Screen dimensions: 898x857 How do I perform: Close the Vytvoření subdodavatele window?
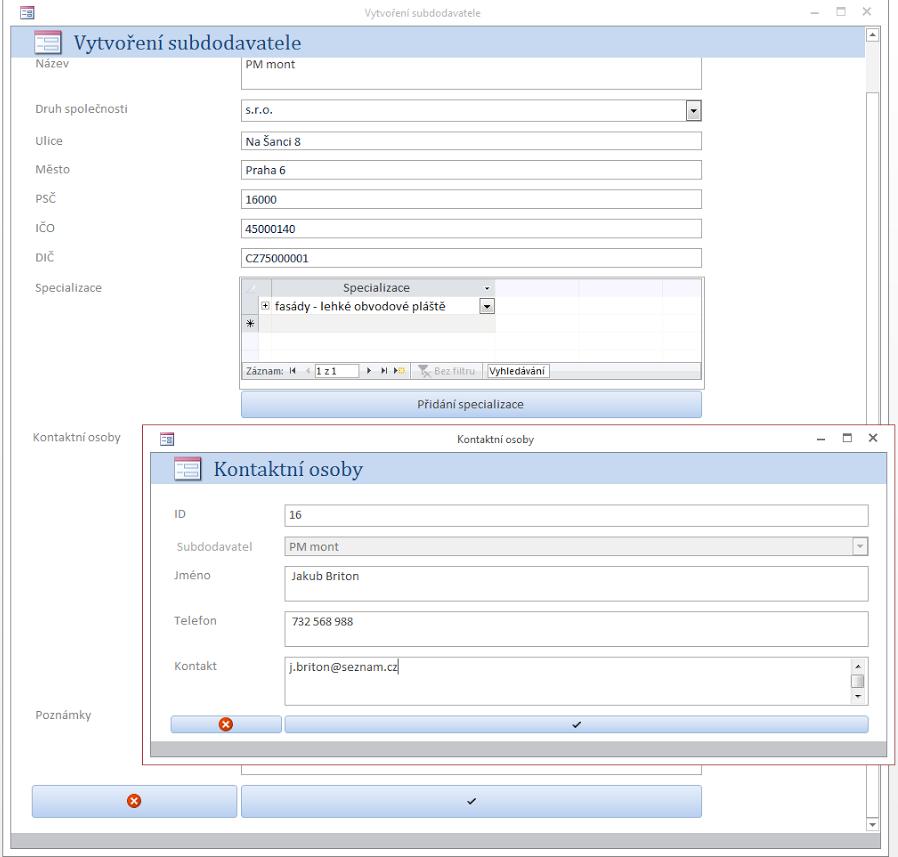[x=867, y=11]
